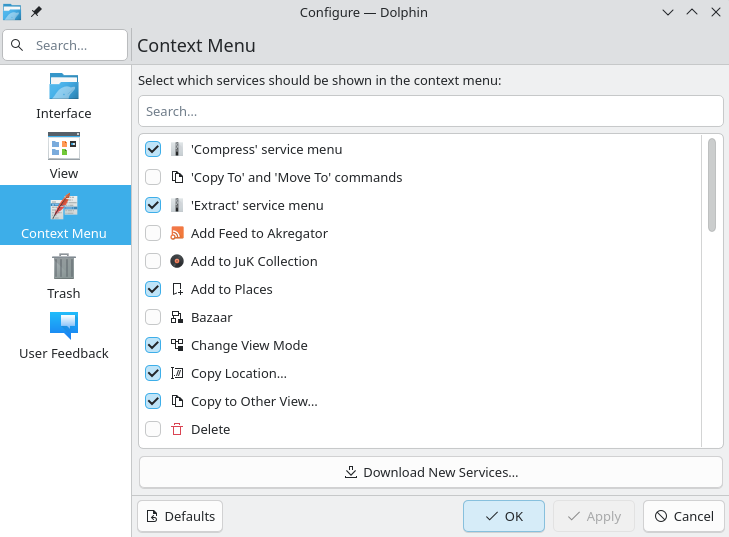Click the 'Add to JuK Collection' text
The width and height of the screenshot is (729, 537).
pyautogui.click(x=254, y=261)
